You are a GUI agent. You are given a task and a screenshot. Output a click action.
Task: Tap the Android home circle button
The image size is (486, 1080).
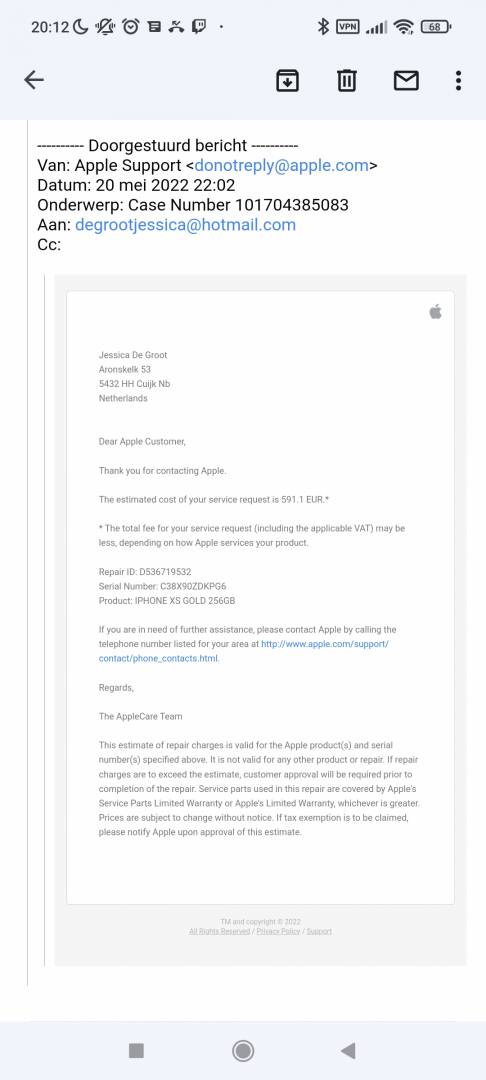click(x=242, y=1050)
